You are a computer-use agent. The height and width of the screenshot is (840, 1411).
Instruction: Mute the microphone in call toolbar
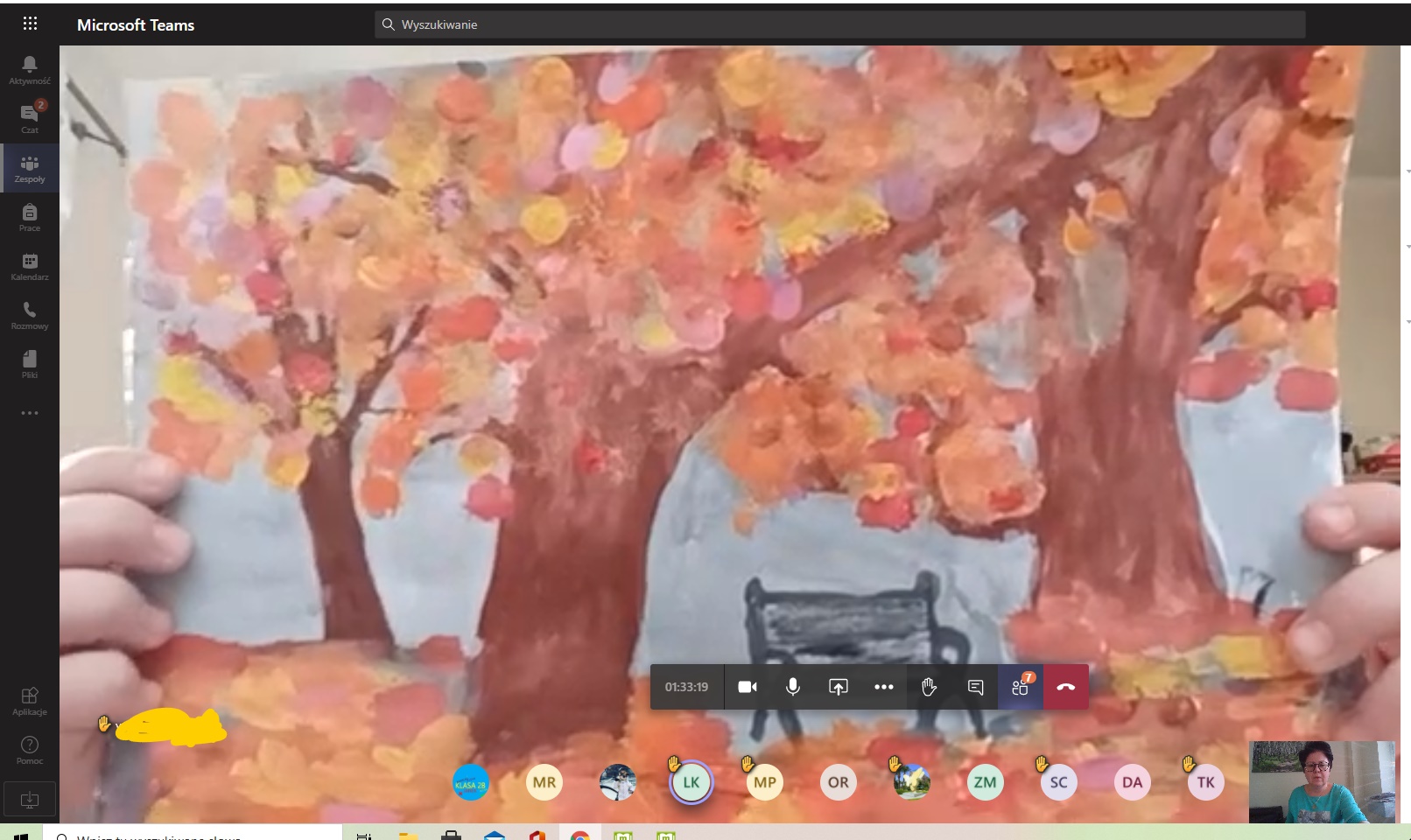[793, 687]
